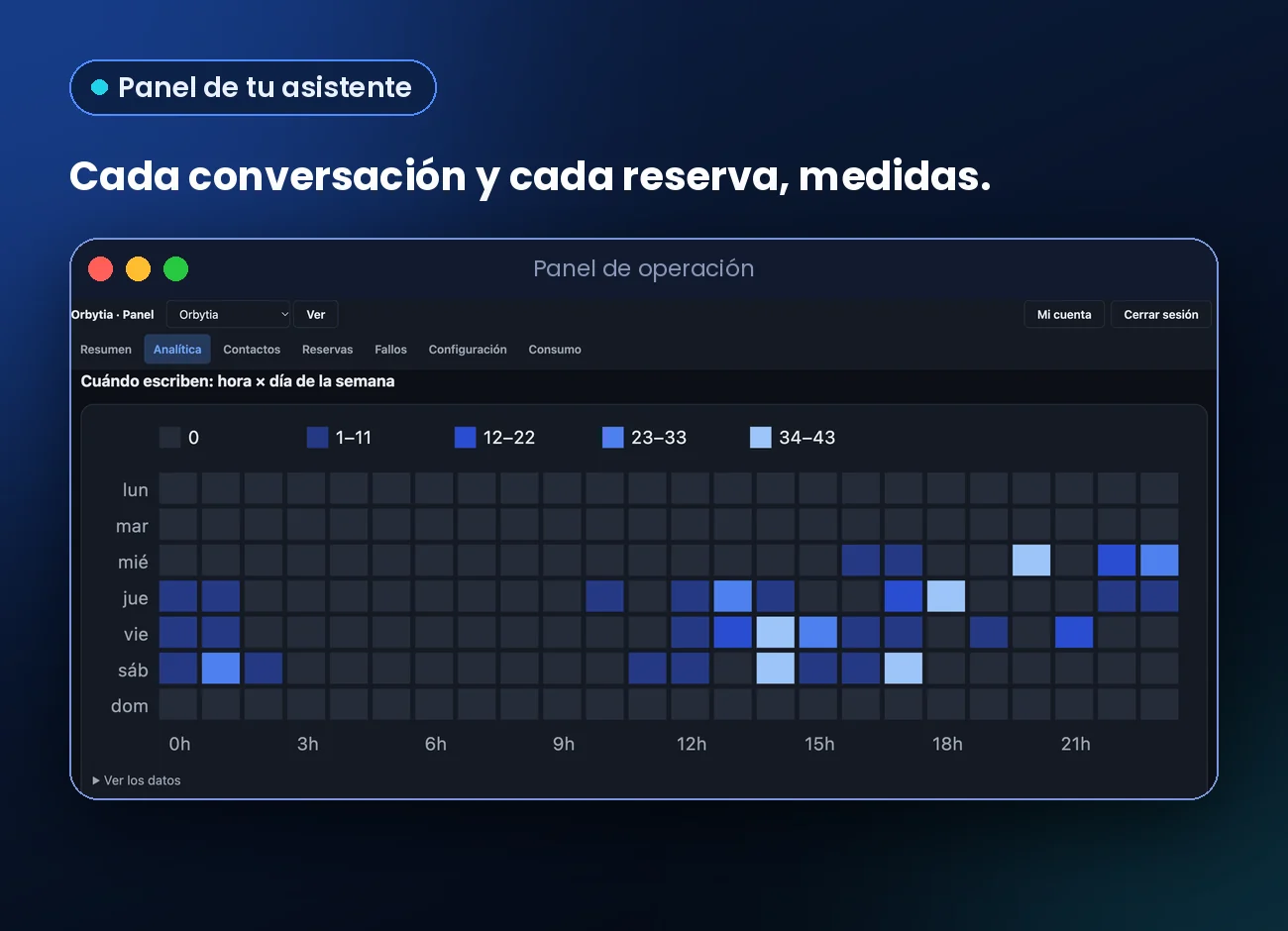Screen dimensions: 1288x931
Task: Click the red close window button
Action: point(101,268)
